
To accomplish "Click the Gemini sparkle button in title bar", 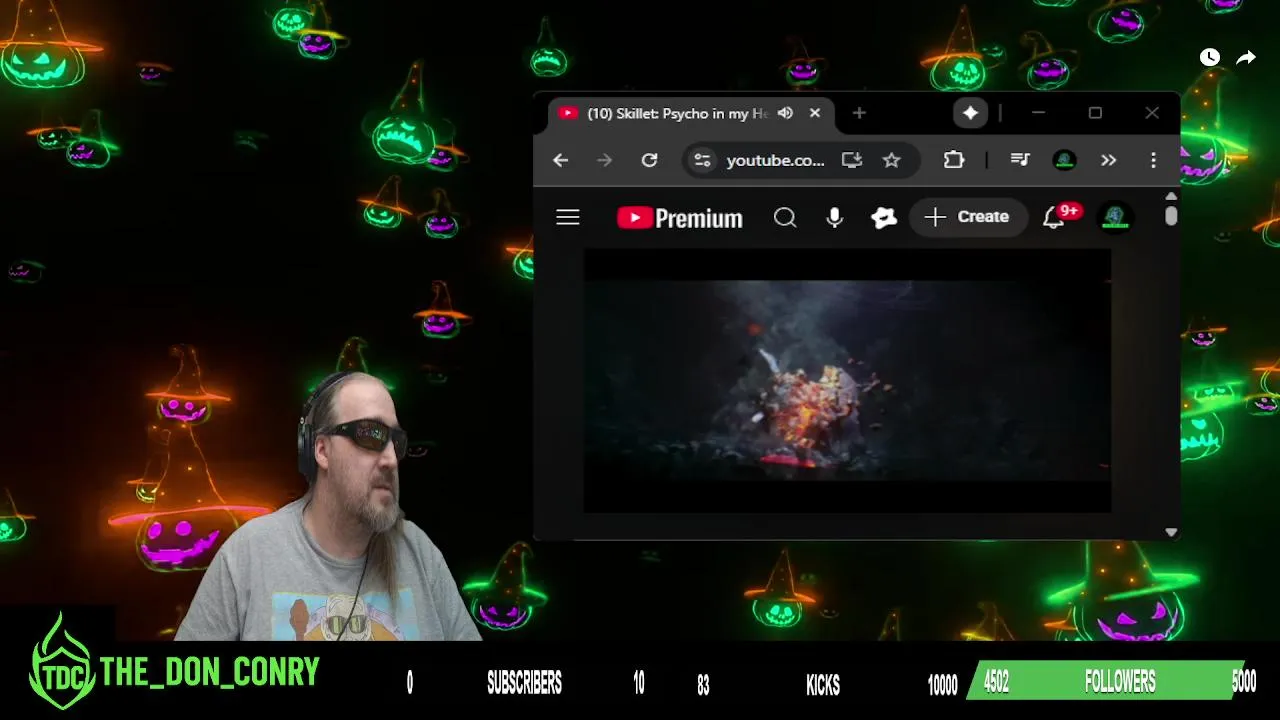I will pyautogui.click(x=970, y=113).
